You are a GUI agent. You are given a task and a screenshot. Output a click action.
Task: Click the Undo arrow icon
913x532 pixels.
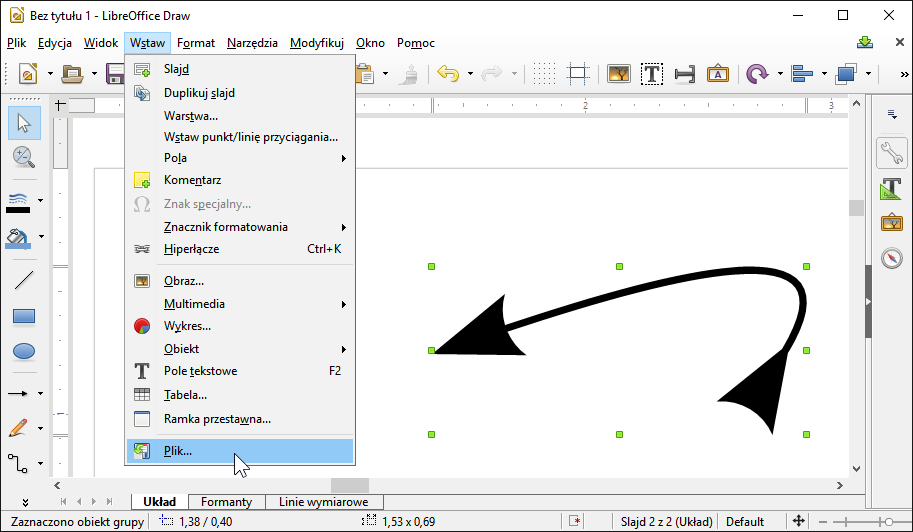point(448,74)
